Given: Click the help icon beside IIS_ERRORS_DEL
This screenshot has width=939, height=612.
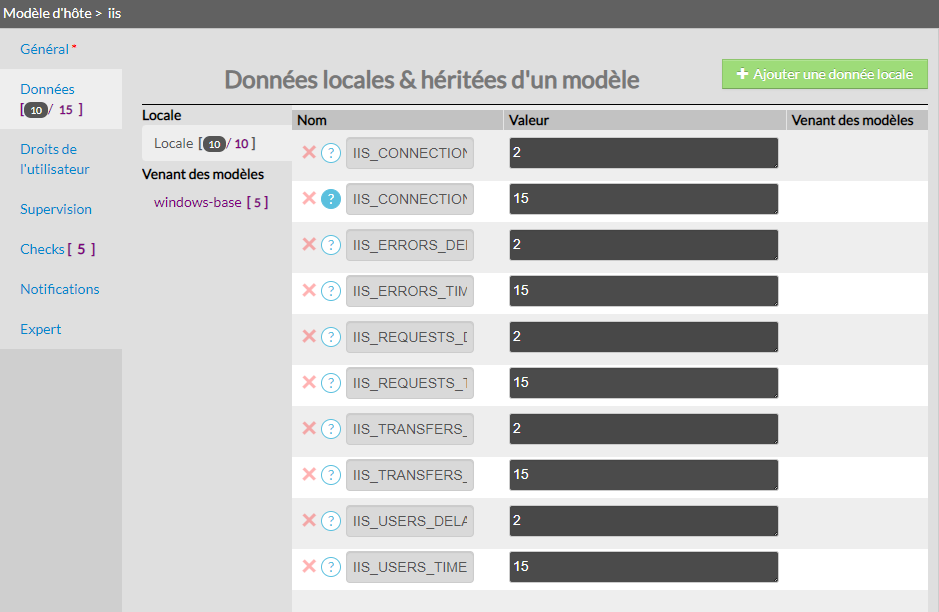Looking at the screenshot, I should (331, 245).
